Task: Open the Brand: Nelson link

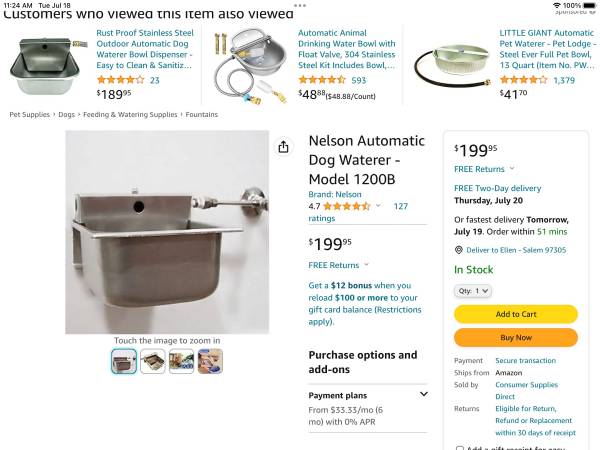Action: point(335,194)
